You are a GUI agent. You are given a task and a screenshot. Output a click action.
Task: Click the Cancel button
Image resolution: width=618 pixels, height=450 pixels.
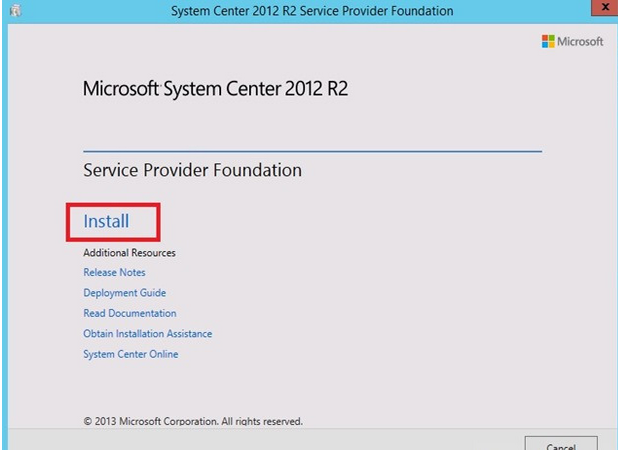[561, 444]
